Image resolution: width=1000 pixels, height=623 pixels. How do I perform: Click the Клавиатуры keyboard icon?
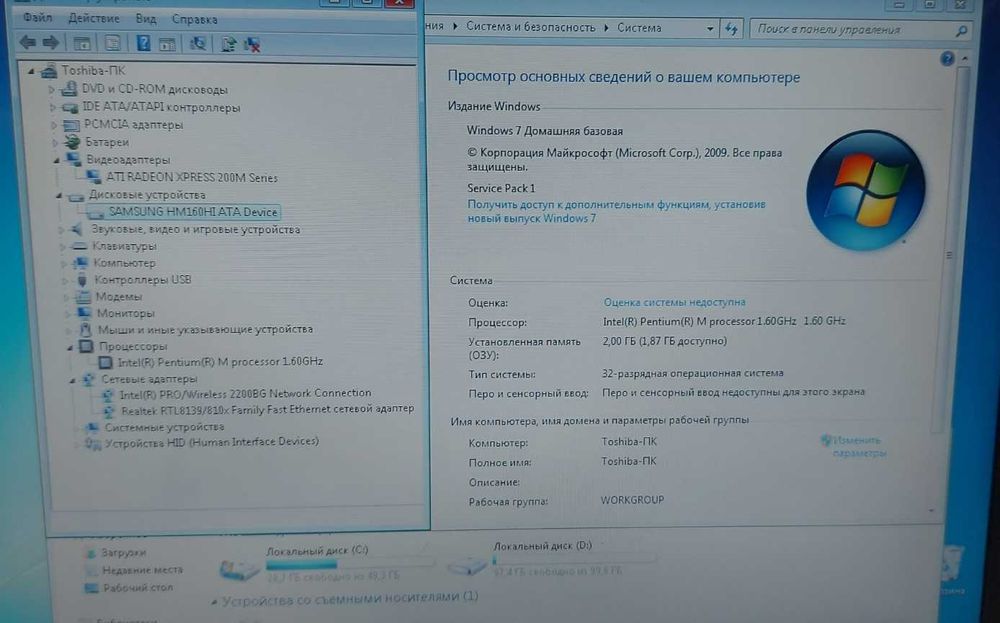79,246
